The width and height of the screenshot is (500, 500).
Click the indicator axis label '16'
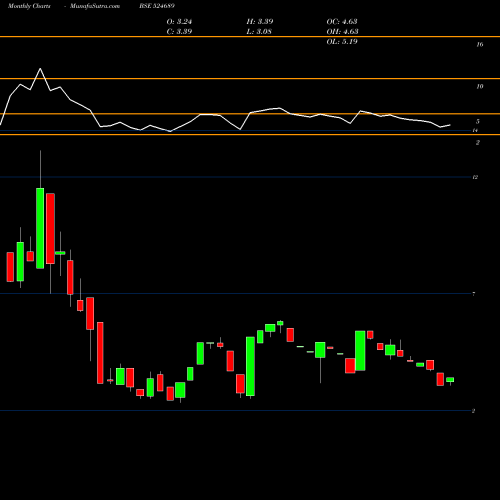click(480, 44)
